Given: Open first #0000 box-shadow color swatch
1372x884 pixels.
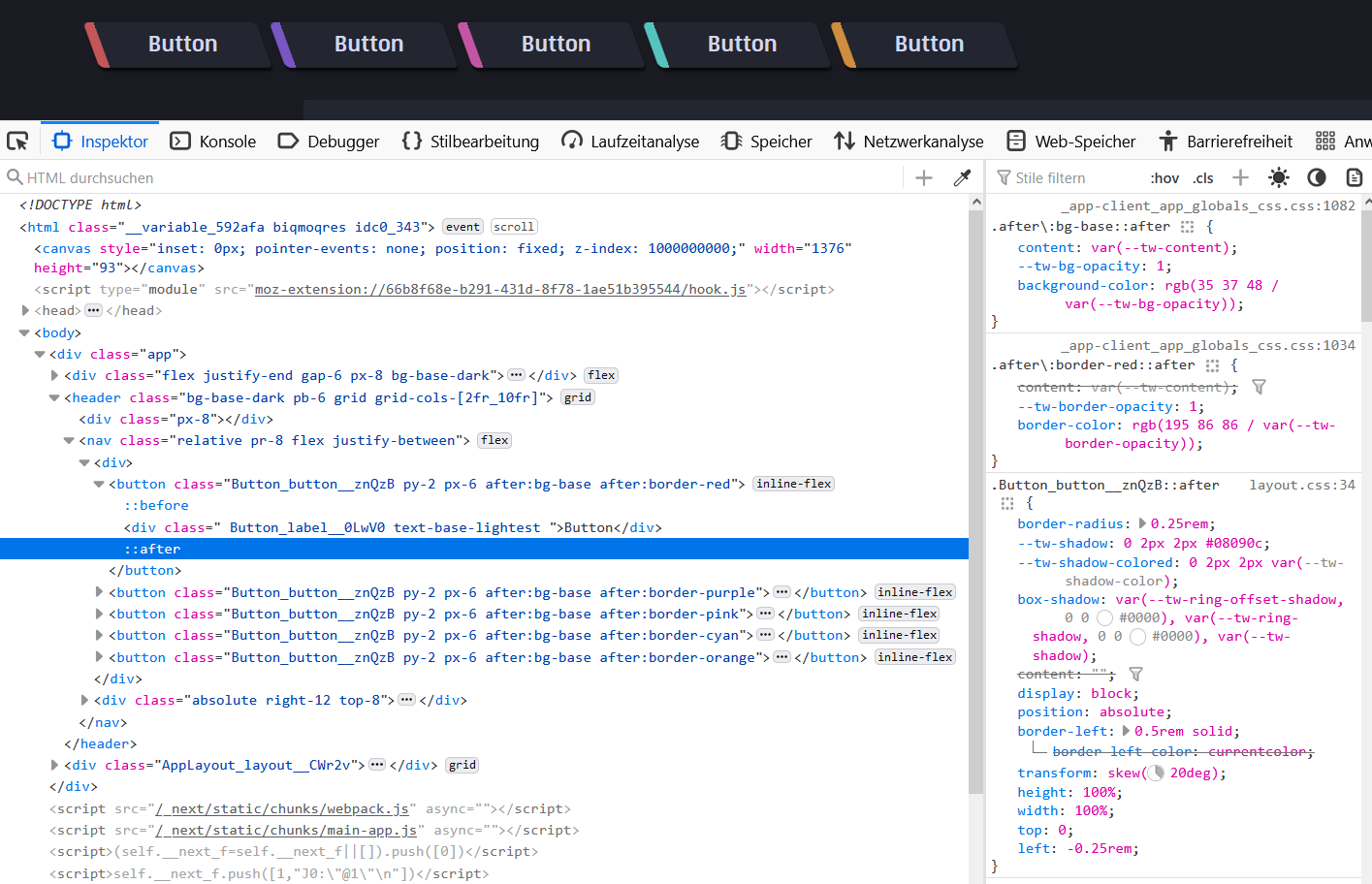Looking at the screenshot, I should [x=1103, y=617].
